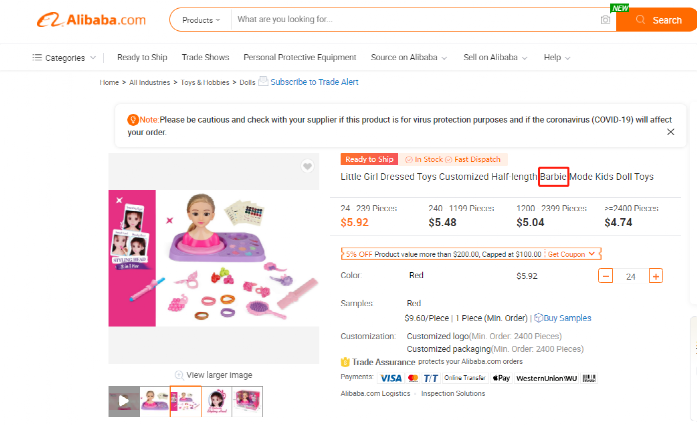Select the boxed doll set thumbnail
Screen dimensions: 697x426
(248, 401)
